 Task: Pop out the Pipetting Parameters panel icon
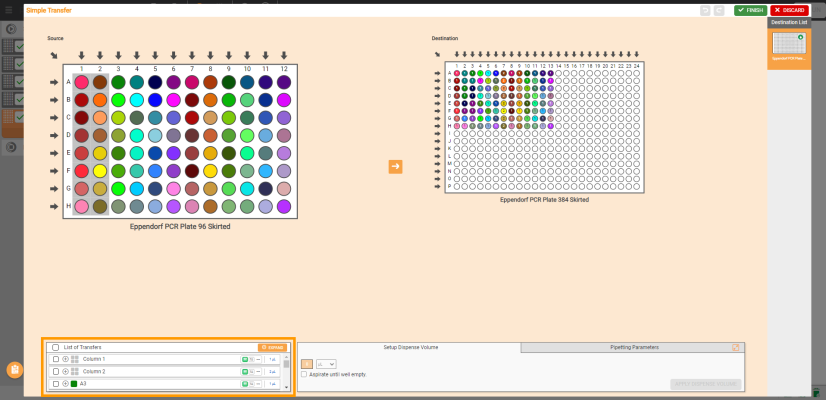click(x=736, y=347)
